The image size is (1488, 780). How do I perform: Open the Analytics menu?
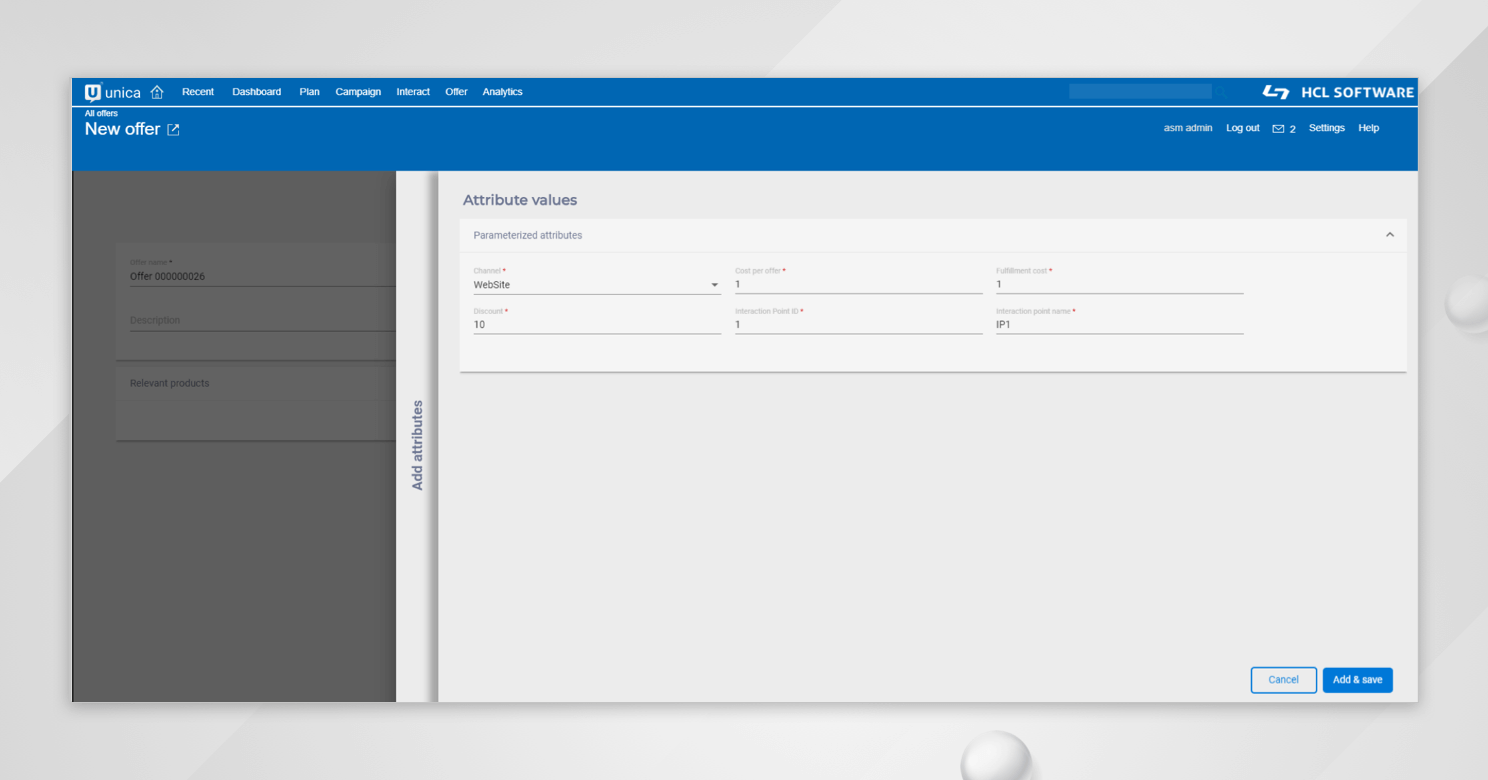point(502,91)
